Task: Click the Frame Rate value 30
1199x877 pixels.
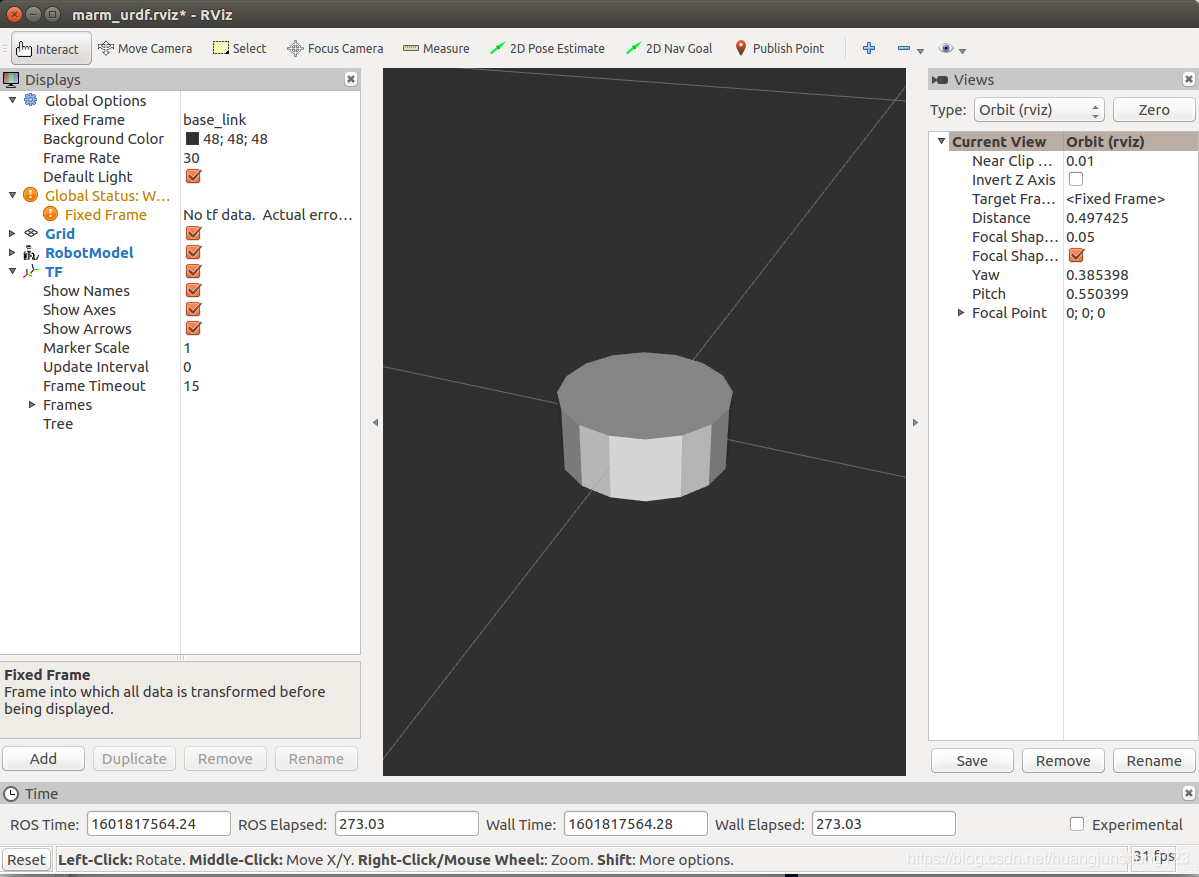Action: click(x=191, y=158)
